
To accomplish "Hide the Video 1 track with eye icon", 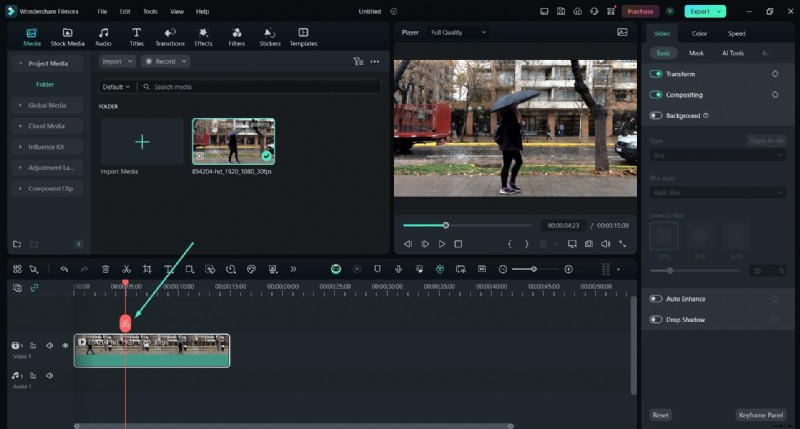I will [x=66, y=345].
